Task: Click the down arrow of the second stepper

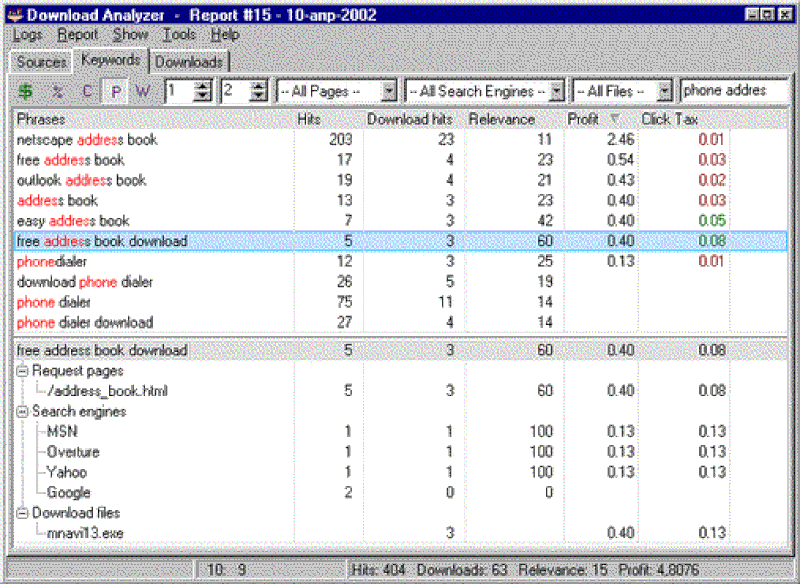Action: point(258,96)
